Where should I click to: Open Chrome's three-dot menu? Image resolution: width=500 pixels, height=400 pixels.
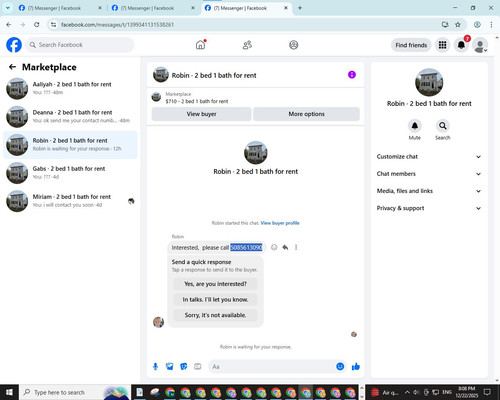point(491,25)
